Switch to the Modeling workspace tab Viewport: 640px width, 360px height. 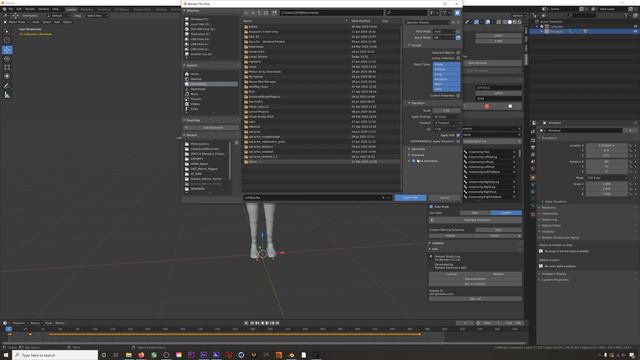pos(87,9)
